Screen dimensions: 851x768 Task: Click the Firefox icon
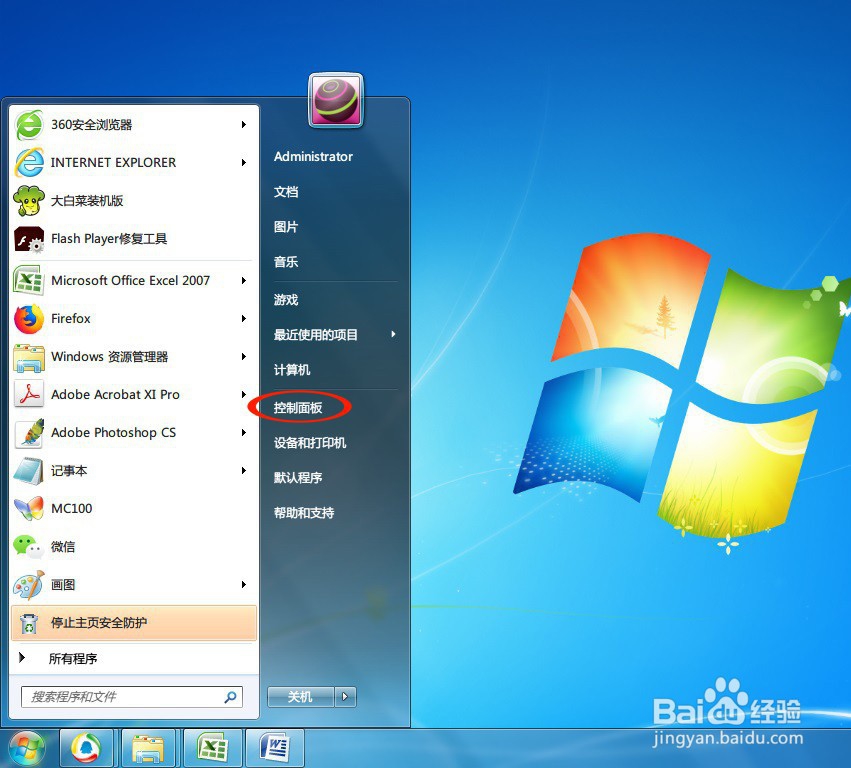pos(29,319)
